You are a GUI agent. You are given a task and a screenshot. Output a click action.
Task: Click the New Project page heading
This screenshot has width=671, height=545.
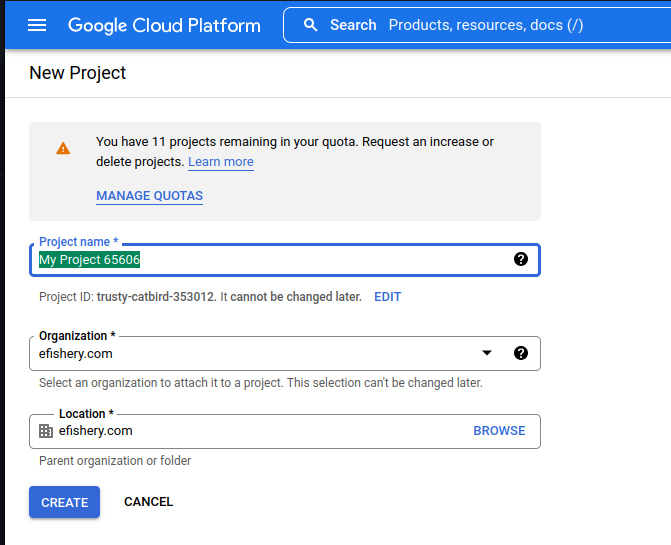[x=77, y=73]
